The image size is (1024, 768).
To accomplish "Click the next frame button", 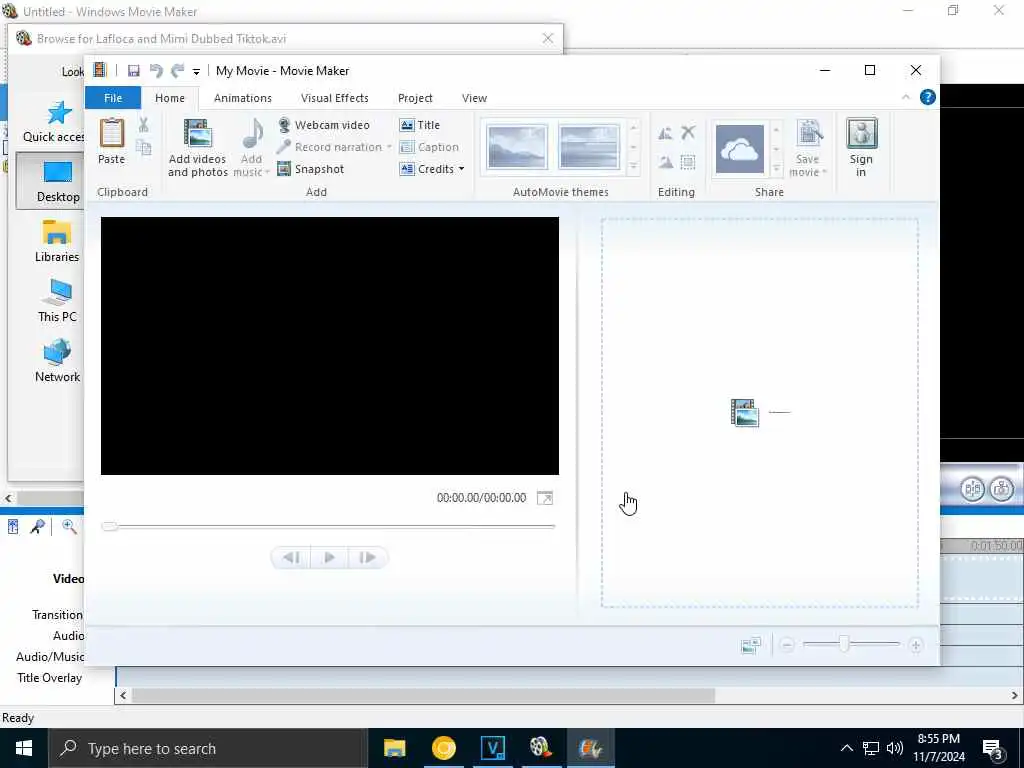I will pyautogui.click(x=368, y=558).
